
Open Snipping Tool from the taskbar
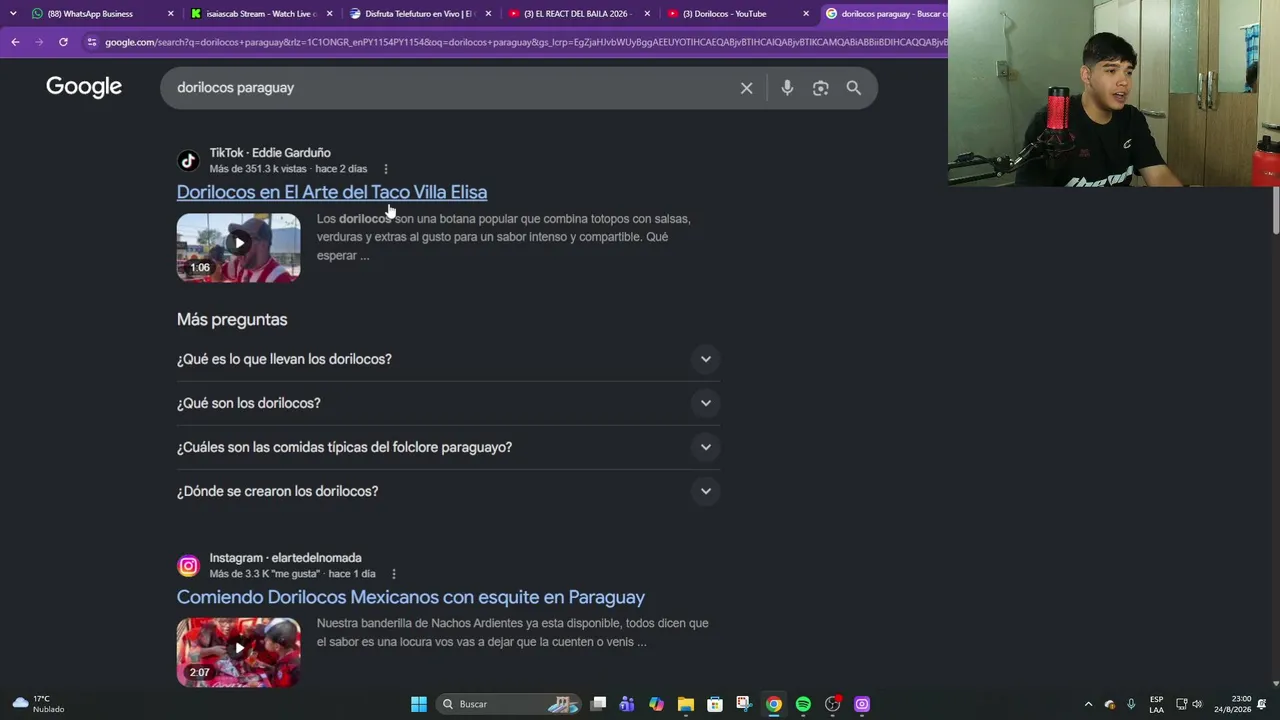pyautogui.click(x=744, y=704)
